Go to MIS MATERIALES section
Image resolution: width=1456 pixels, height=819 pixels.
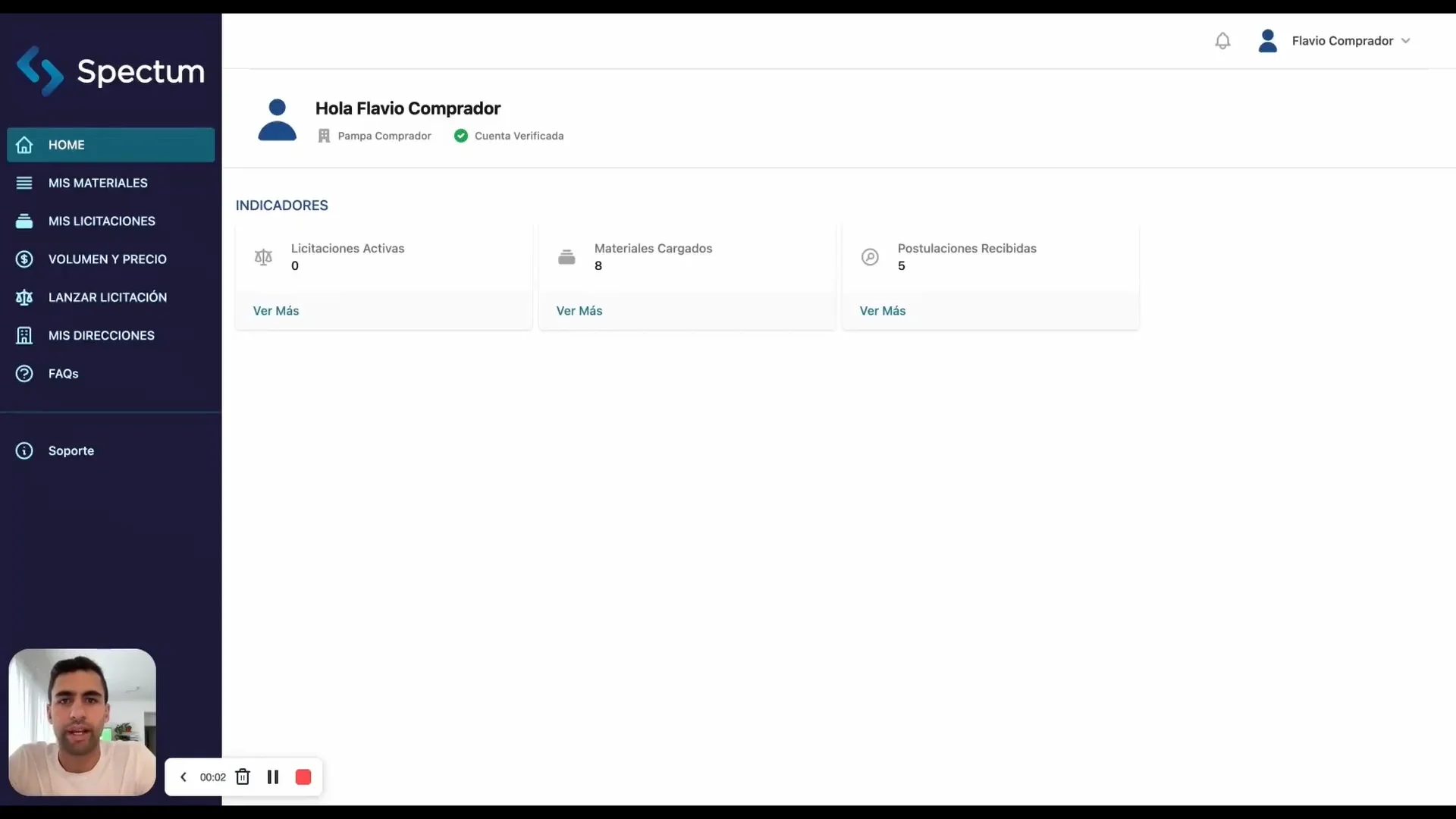click(x=111, y=183)
